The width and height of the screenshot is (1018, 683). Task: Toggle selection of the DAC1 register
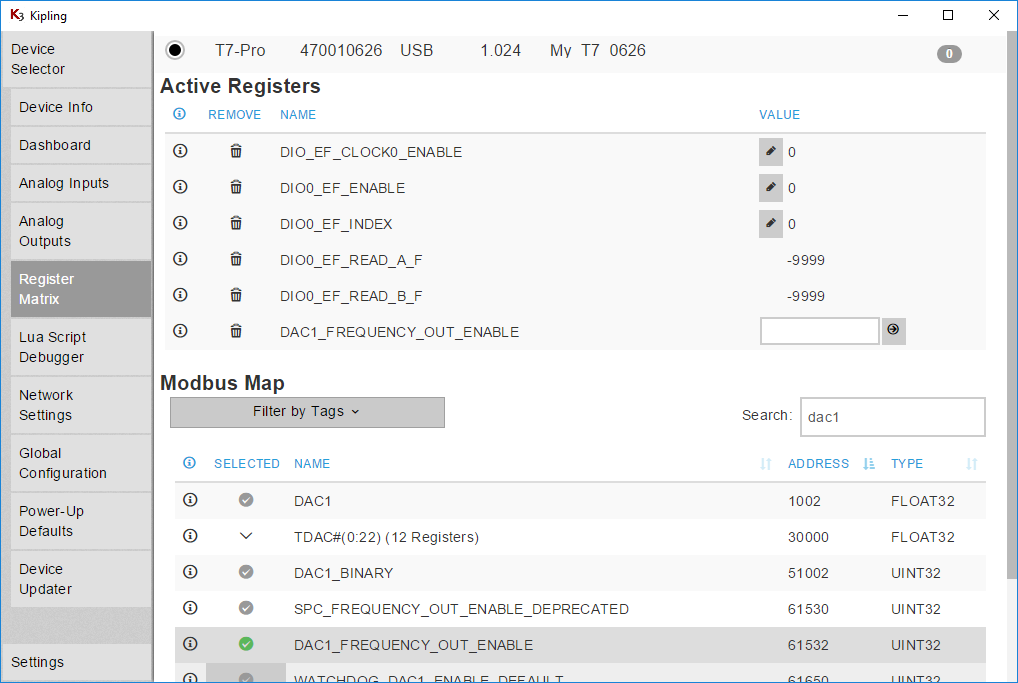tap(246, 501)
